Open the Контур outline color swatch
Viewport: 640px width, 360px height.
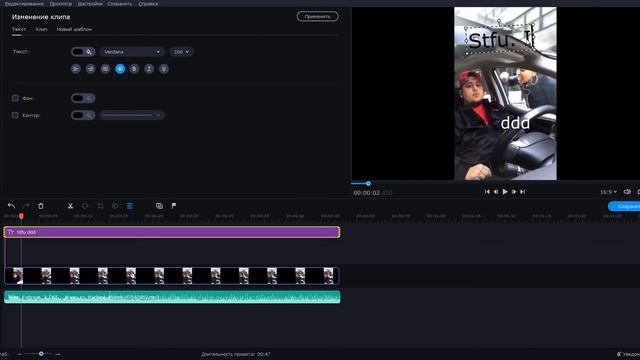click(83, 115)
